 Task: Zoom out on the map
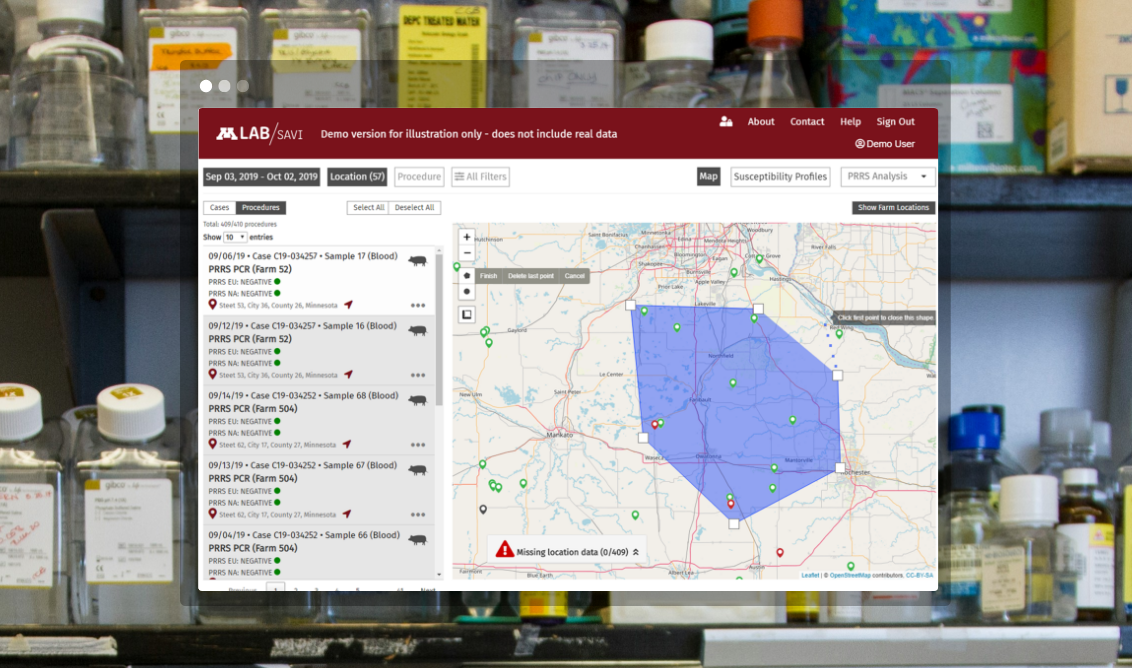tap(466, 253)
